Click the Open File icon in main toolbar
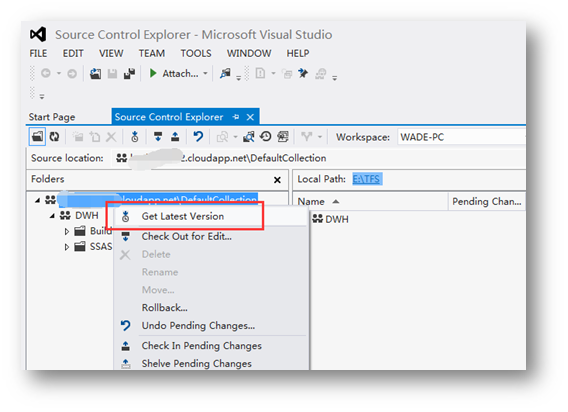This screenshot has height=412, width=568. pyautogui.click(x=95, y=74)
